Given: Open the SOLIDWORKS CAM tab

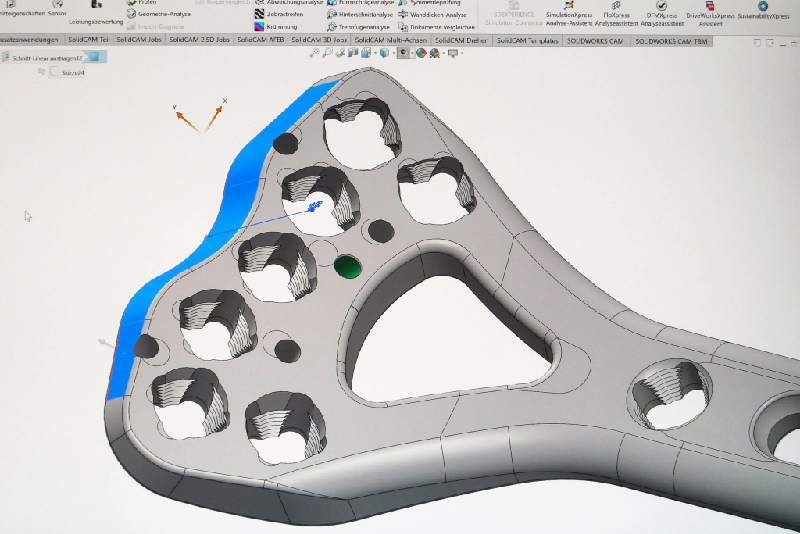Looking at the screenshot, I should [x=597, y=40].
